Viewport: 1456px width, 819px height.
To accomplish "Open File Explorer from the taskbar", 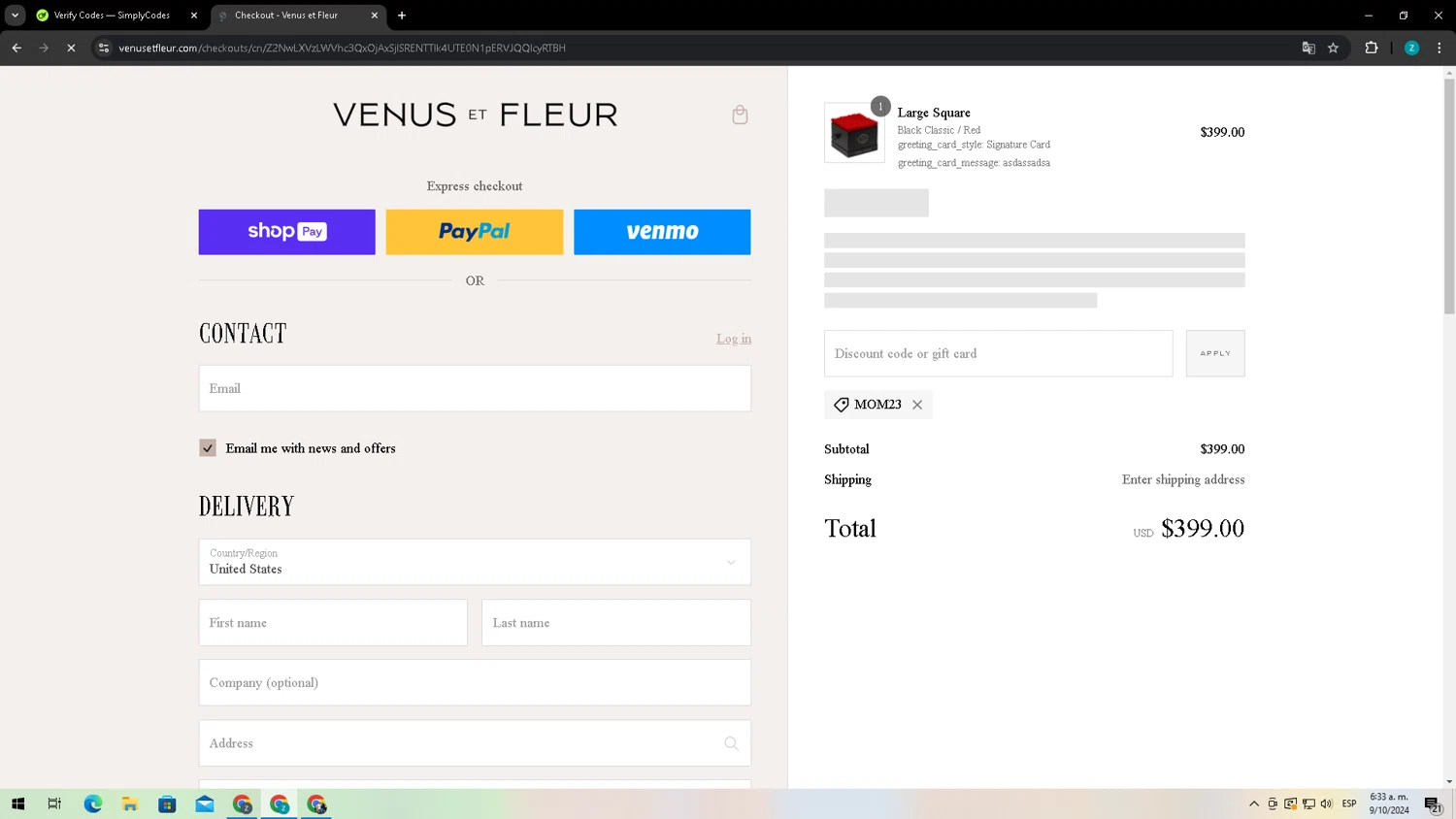I will pos(129,803).
